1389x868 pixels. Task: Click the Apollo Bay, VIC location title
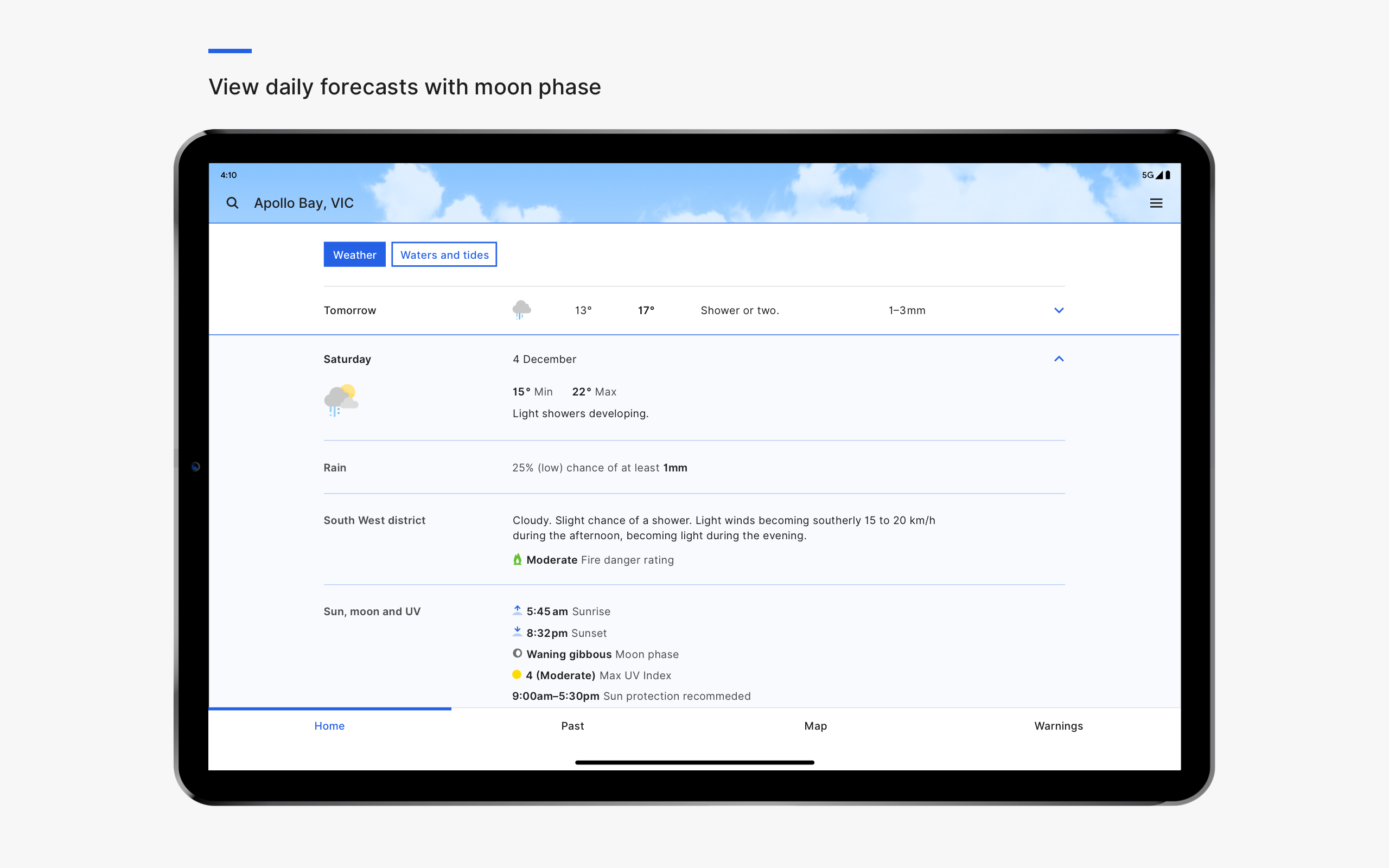click(304, 203)
